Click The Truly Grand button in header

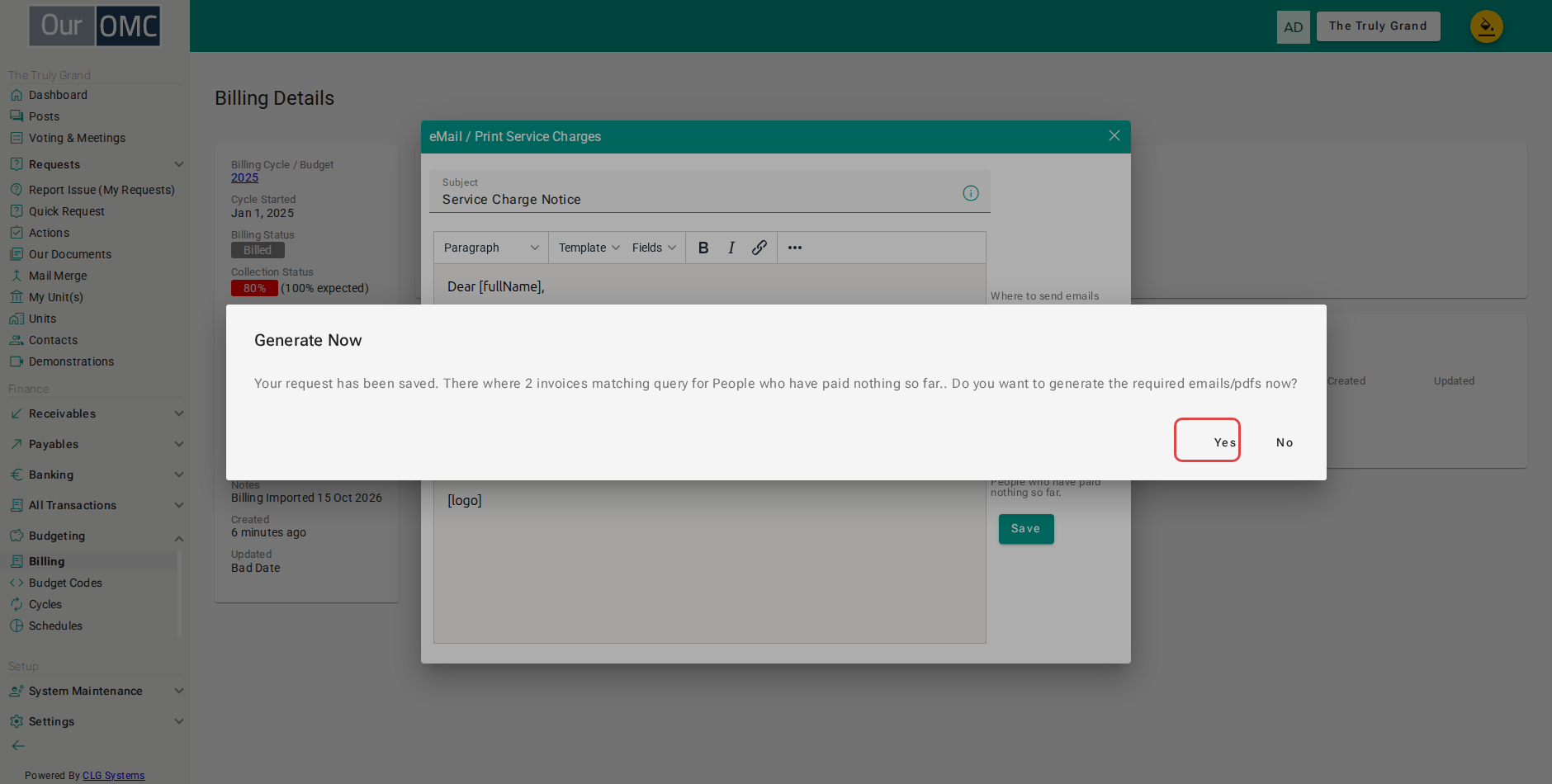click(x=1378, y=26)
